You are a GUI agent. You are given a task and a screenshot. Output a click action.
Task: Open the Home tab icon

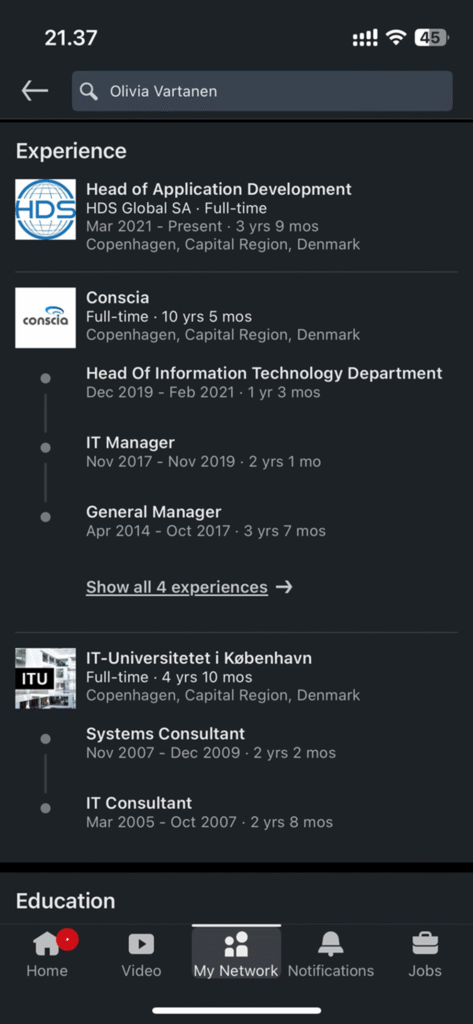(x=46, y=944)
